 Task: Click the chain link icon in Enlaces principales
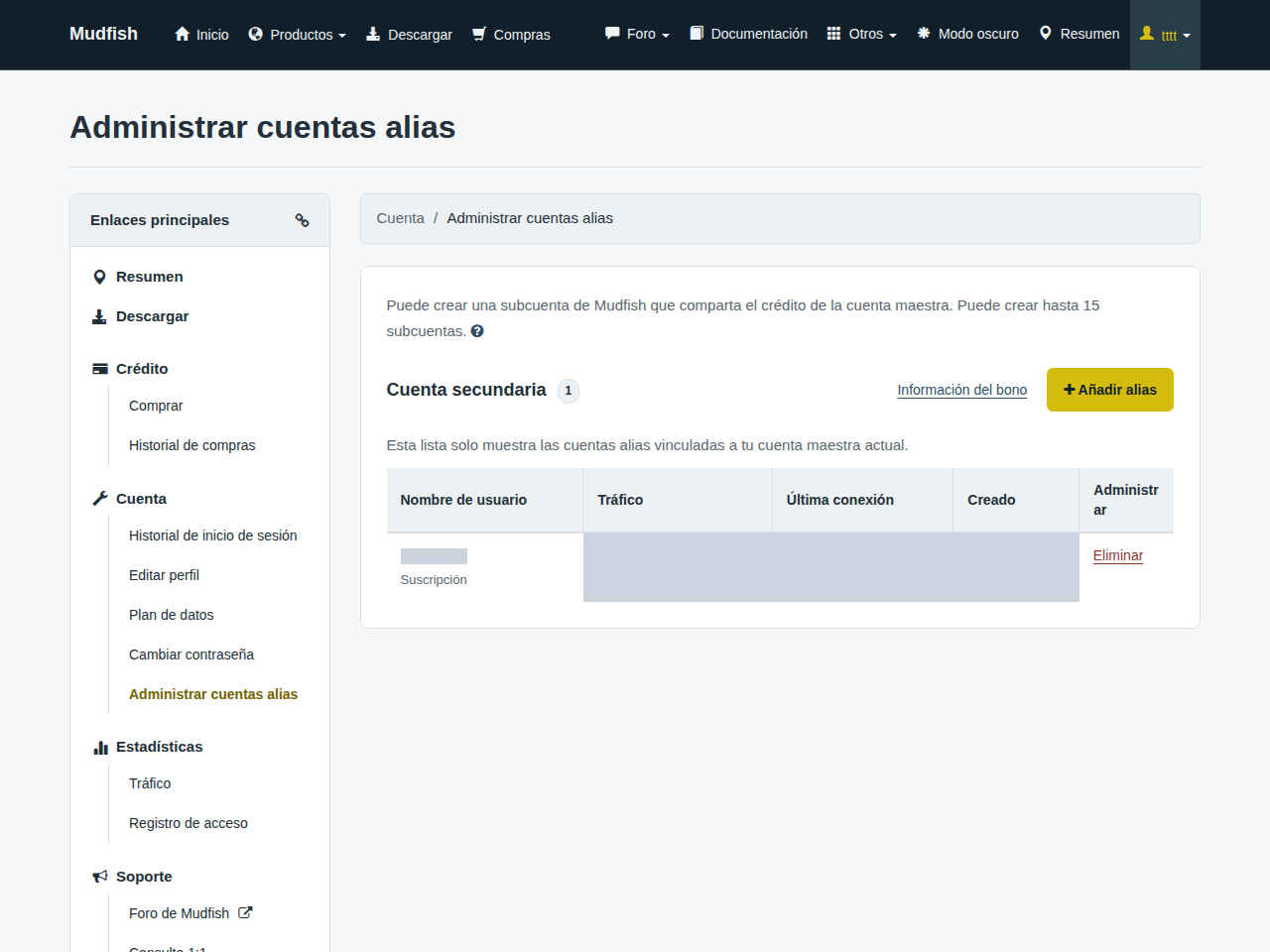coord(303,220)
